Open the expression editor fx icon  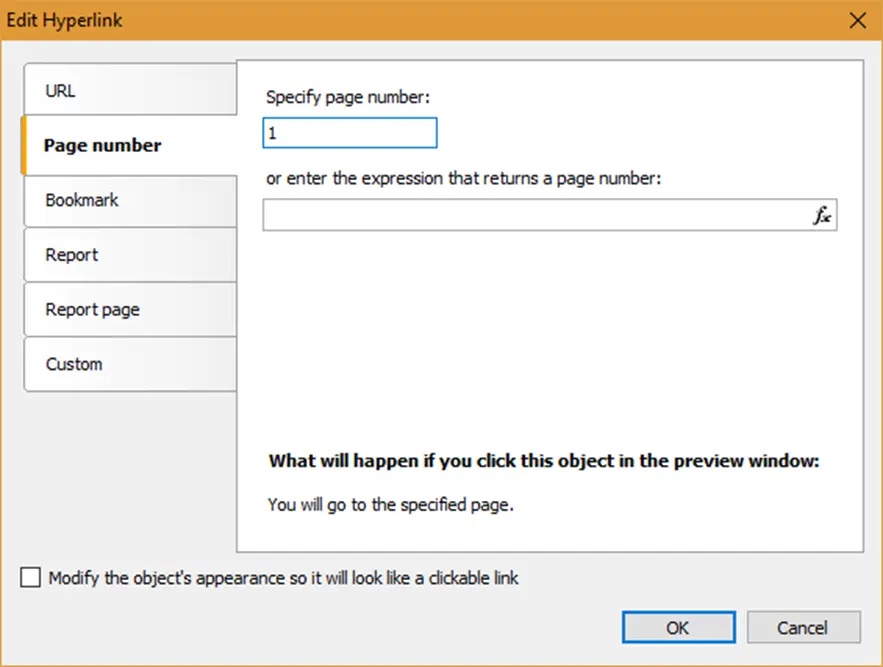[x=822, y=215]
